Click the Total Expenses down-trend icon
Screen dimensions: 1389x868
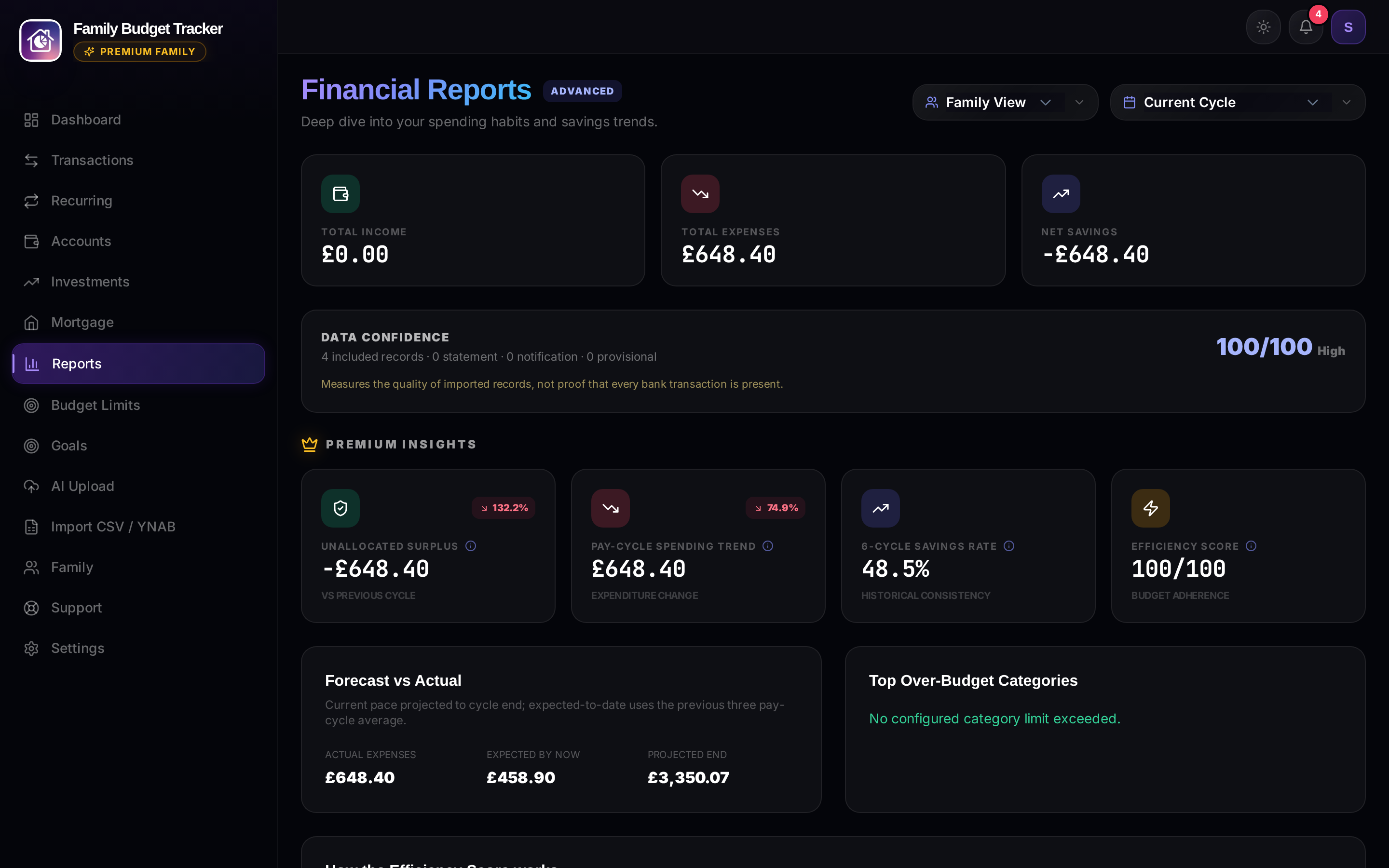point(700,194)
